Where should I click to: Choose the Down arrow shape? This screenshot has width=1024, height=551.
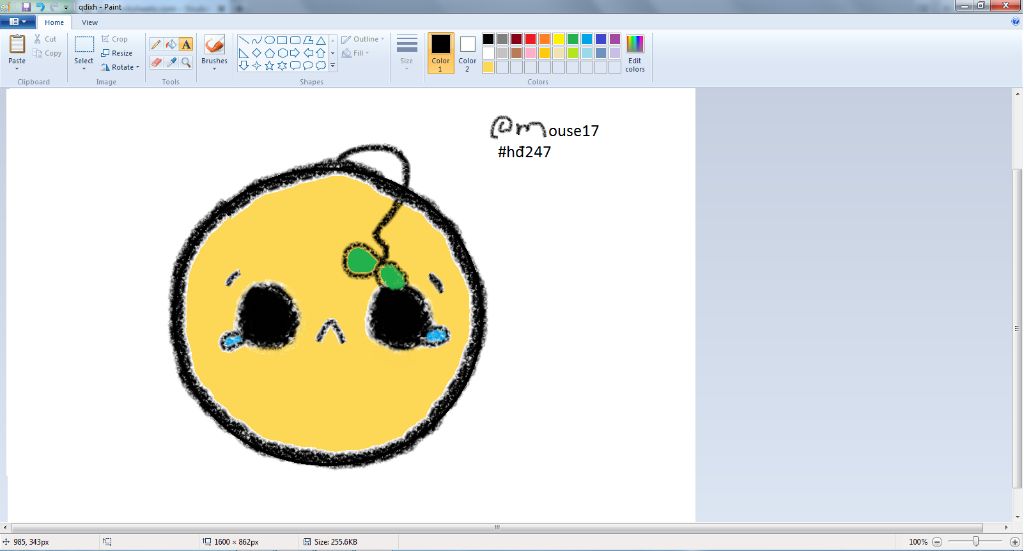tap(244, 65)
